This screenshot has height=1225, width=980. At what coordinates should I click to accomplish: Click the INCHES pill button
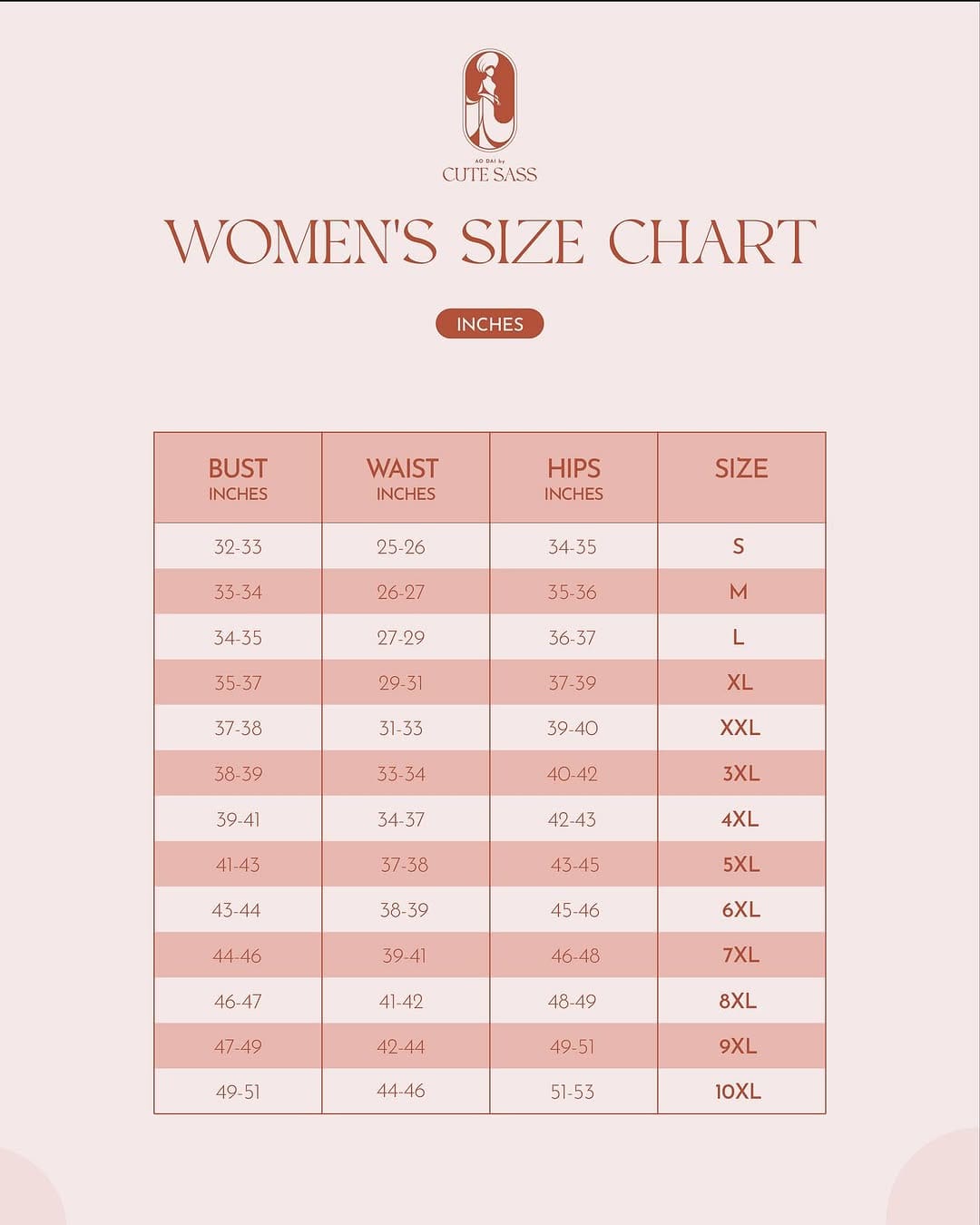click(490, 324)
